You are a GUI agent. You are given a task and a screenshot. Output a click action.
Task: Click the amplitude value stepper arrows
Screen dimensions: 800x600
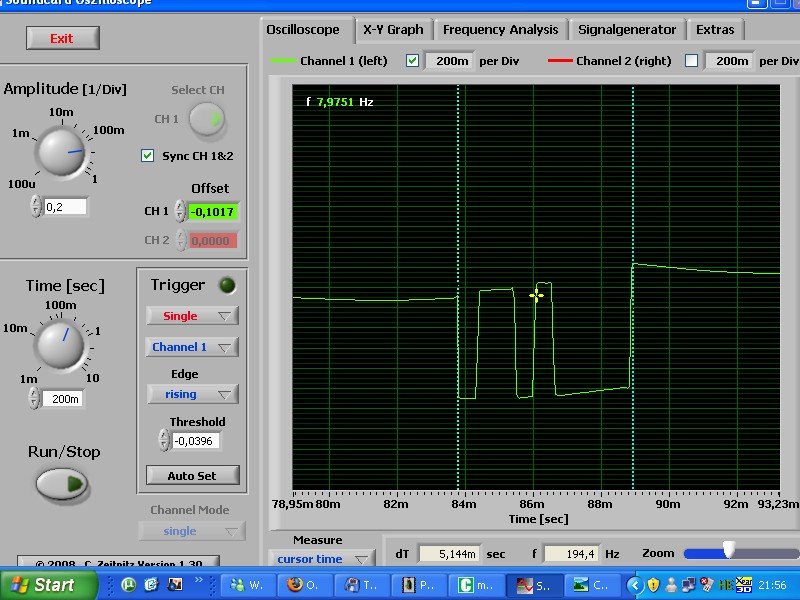(x=35, y=206)
